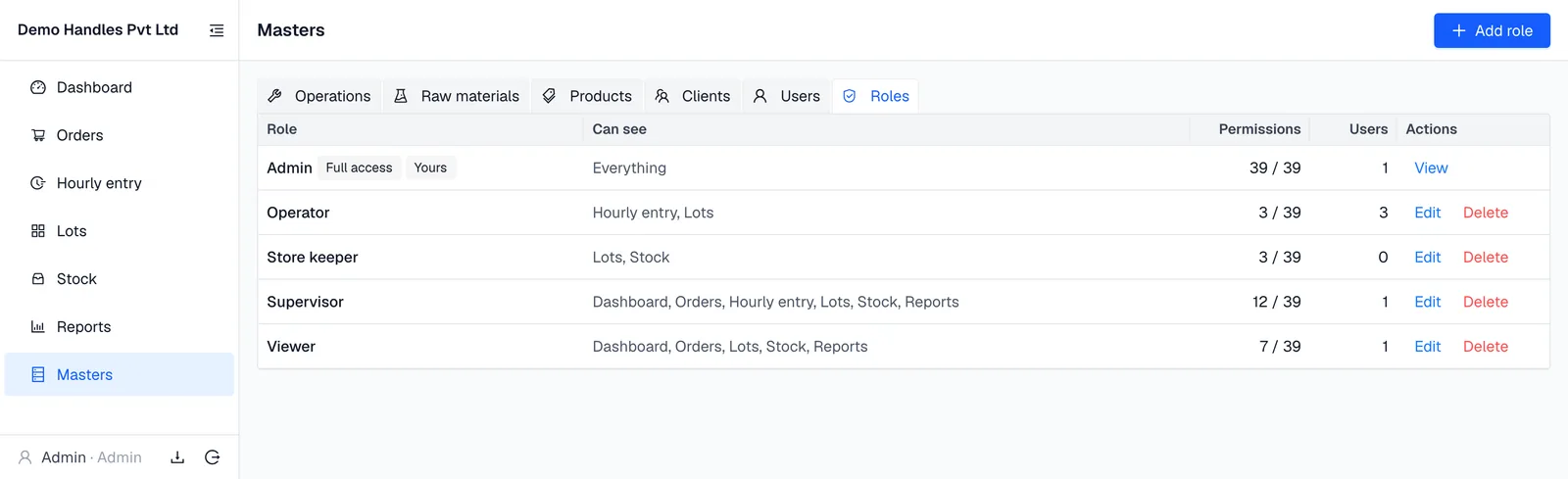The image size is (1568, 479).
Task: Click 'Lots, Stock' in Store keeper row
Action: pyautogui.click(x=631, y=258)
